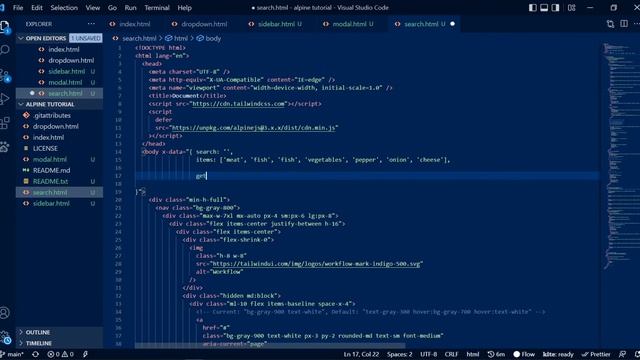This screenshot has width=640, height=360.
Task: Toggle bottom panel layout button
Action: click(x=544, y=8)
